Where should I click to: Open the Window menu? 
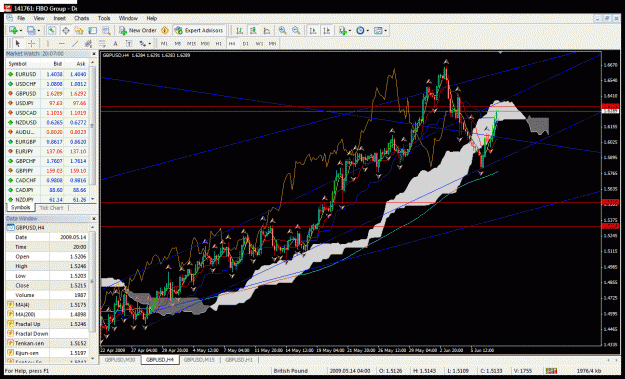pos(128,18)
